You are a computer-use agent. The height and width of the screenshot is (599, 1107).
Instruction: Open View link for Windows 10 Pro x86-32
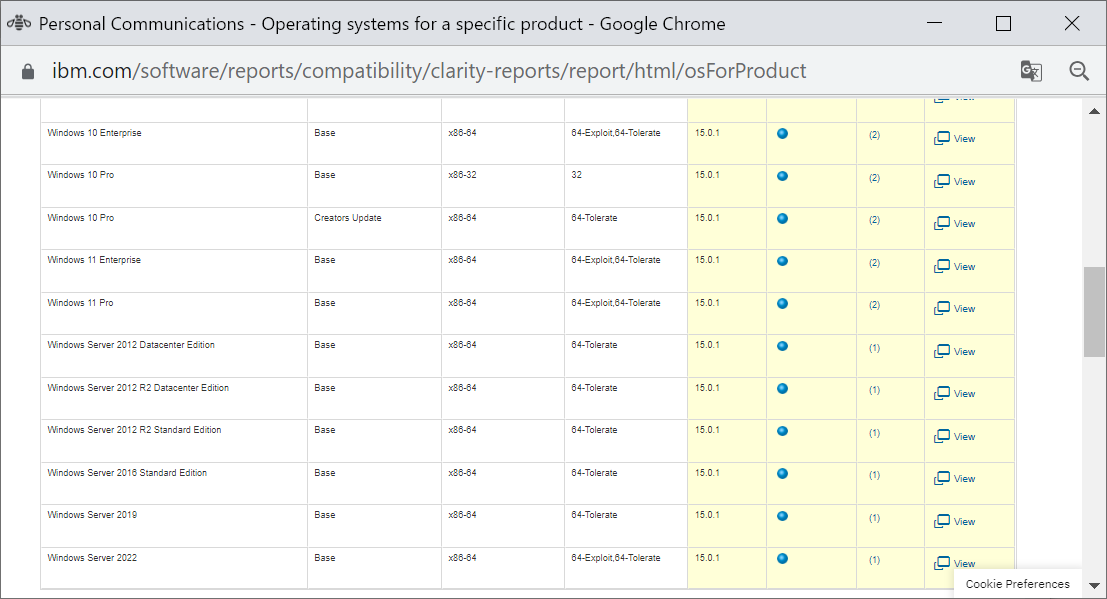pos(955,182)
